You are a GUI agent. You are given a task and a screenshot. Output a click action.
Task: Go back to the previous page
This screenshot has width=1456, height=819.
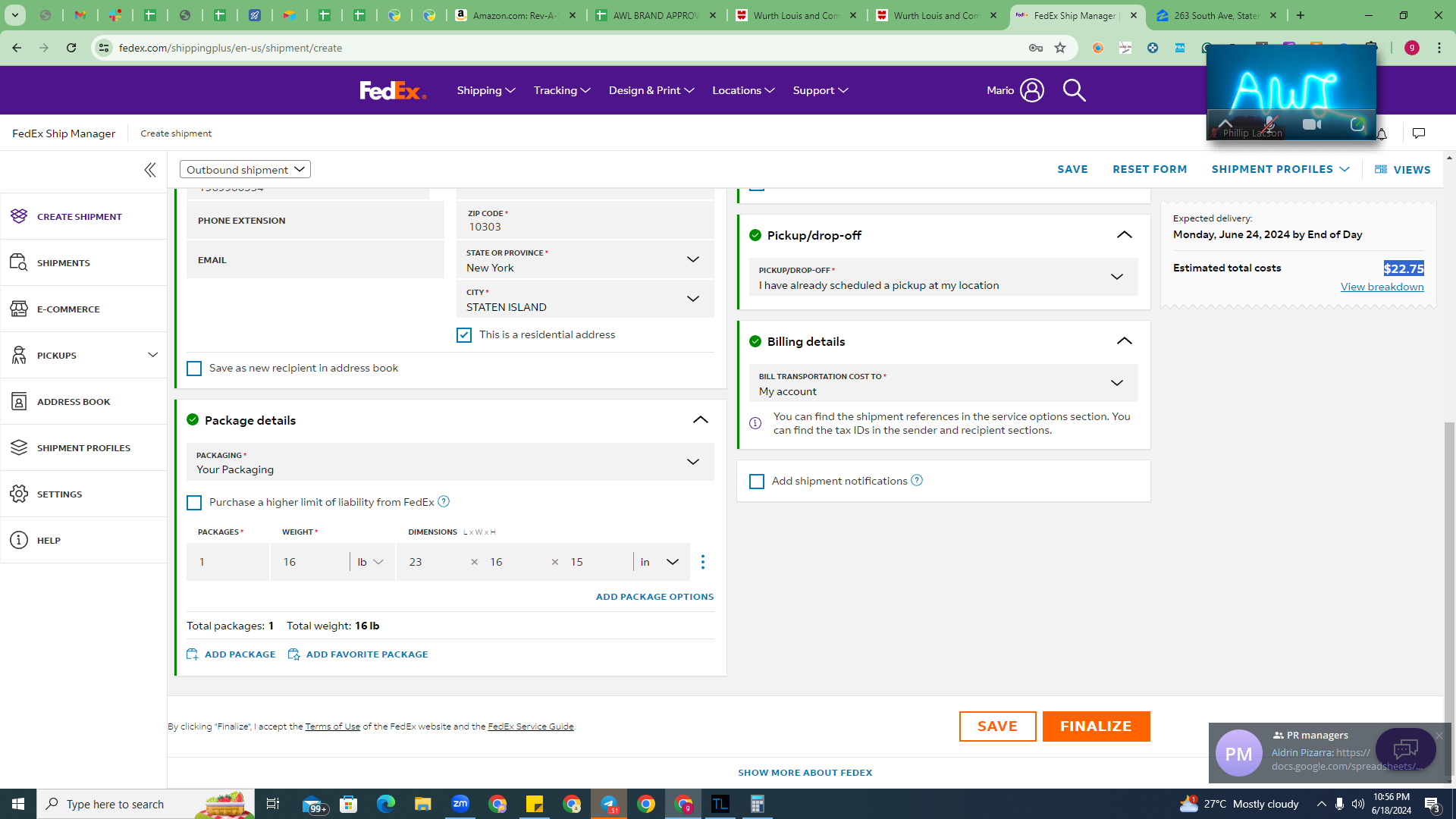click(17, 48)
